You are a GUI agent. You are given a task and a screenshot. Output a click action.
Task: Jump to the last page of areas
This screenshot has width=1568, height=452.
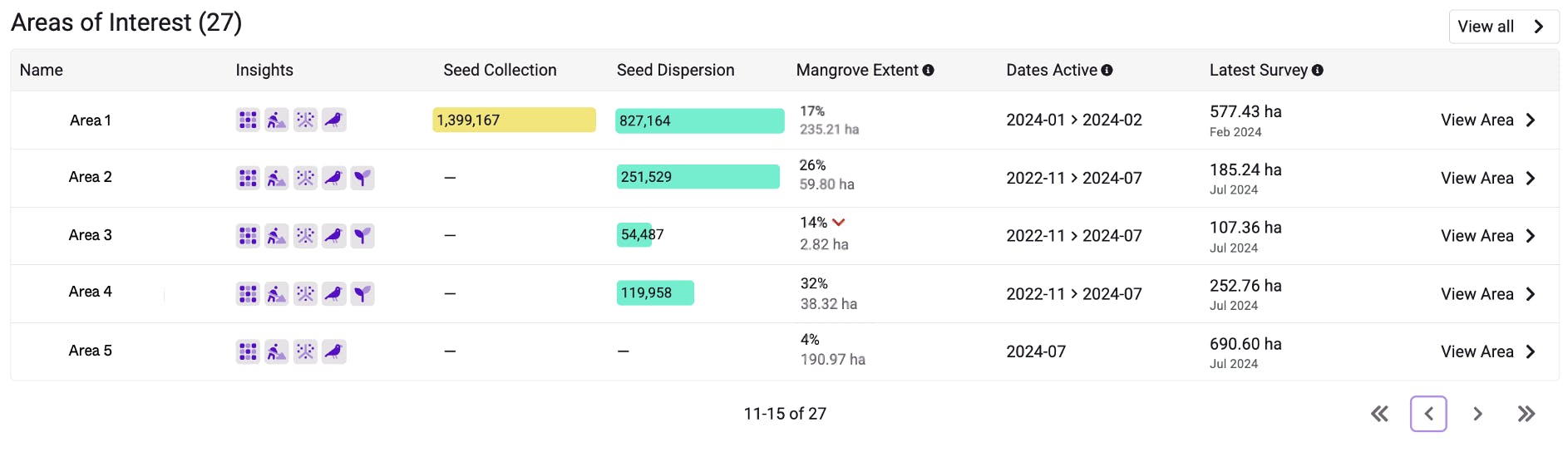(x=1526, y=414)
